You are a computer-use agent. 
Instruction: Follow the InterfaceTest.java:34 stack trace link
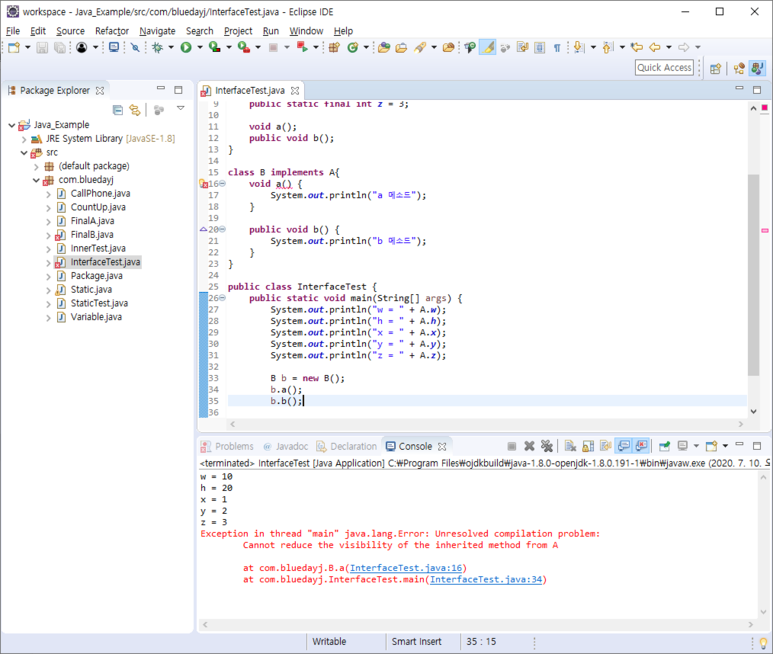[x=486, y=580]
